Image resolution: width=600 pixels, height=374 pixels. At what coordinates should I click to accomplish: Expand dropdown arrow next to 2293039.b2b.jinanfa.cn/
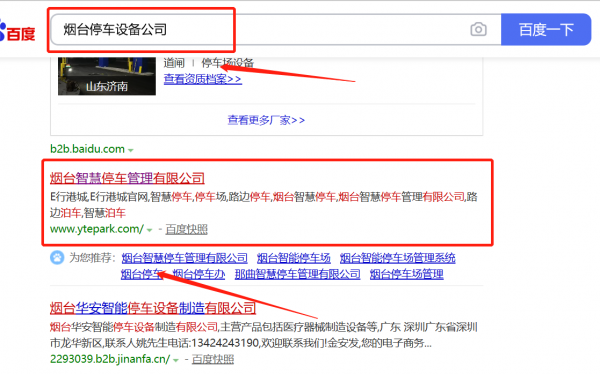(176, 360)
